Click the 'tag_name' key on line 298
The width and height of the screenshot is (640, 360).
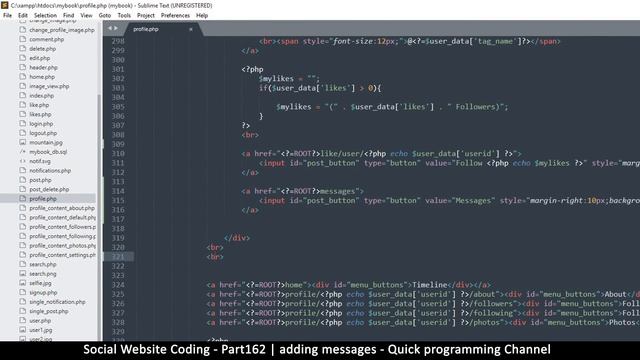[x=496, y=41]
